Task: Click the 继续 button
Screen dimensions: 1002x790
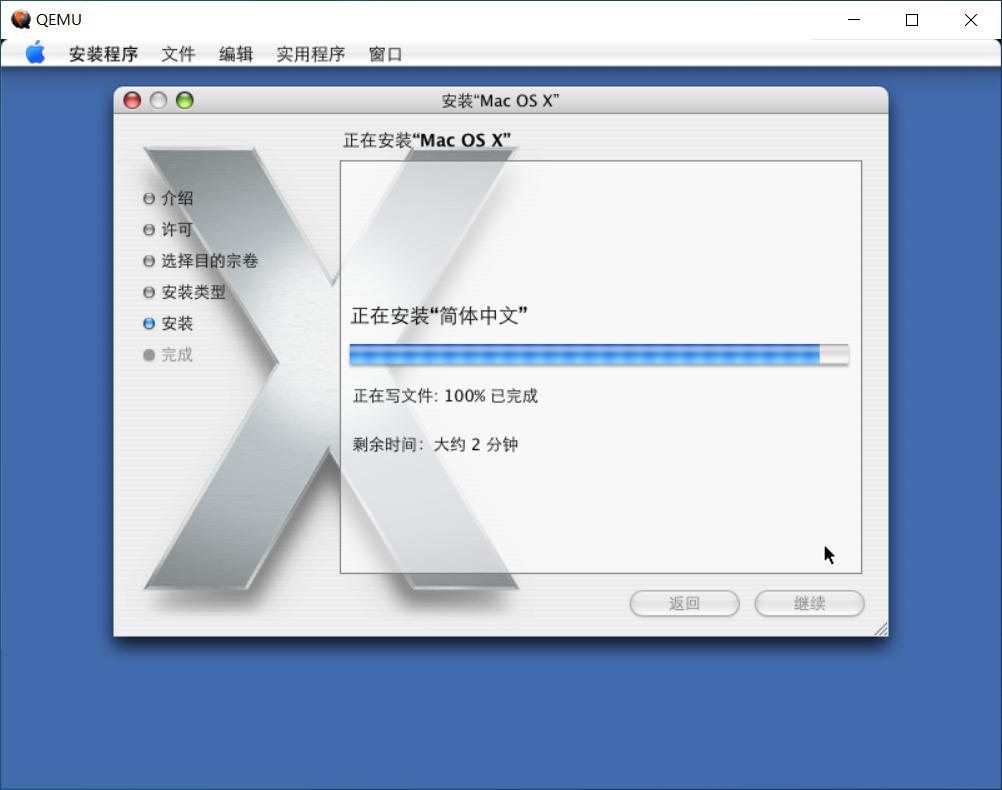Action: coord(808,603)
